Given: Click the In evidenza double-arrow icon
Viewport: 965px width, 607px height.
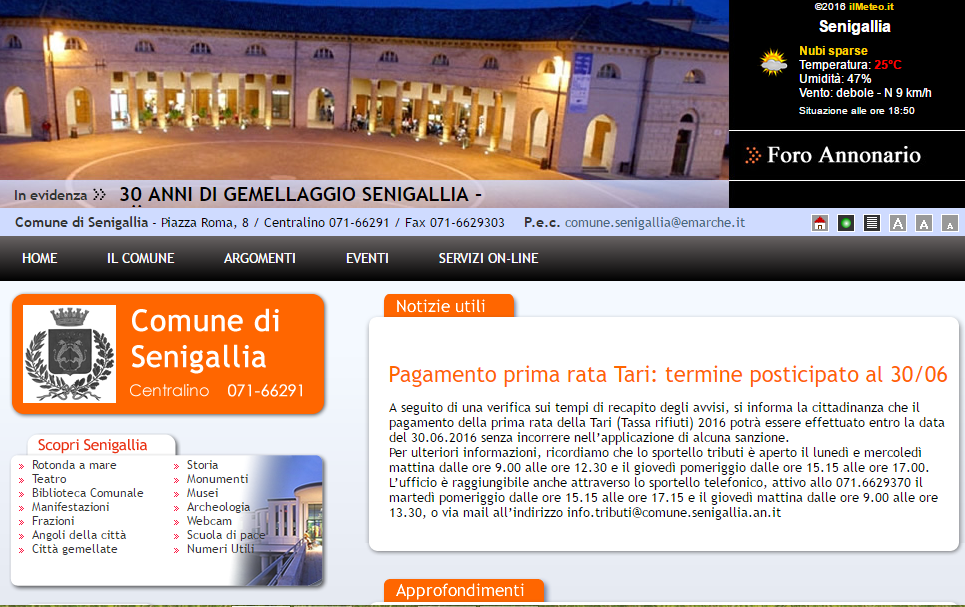Looking at the screenshot, I should (x=99, y=195).
